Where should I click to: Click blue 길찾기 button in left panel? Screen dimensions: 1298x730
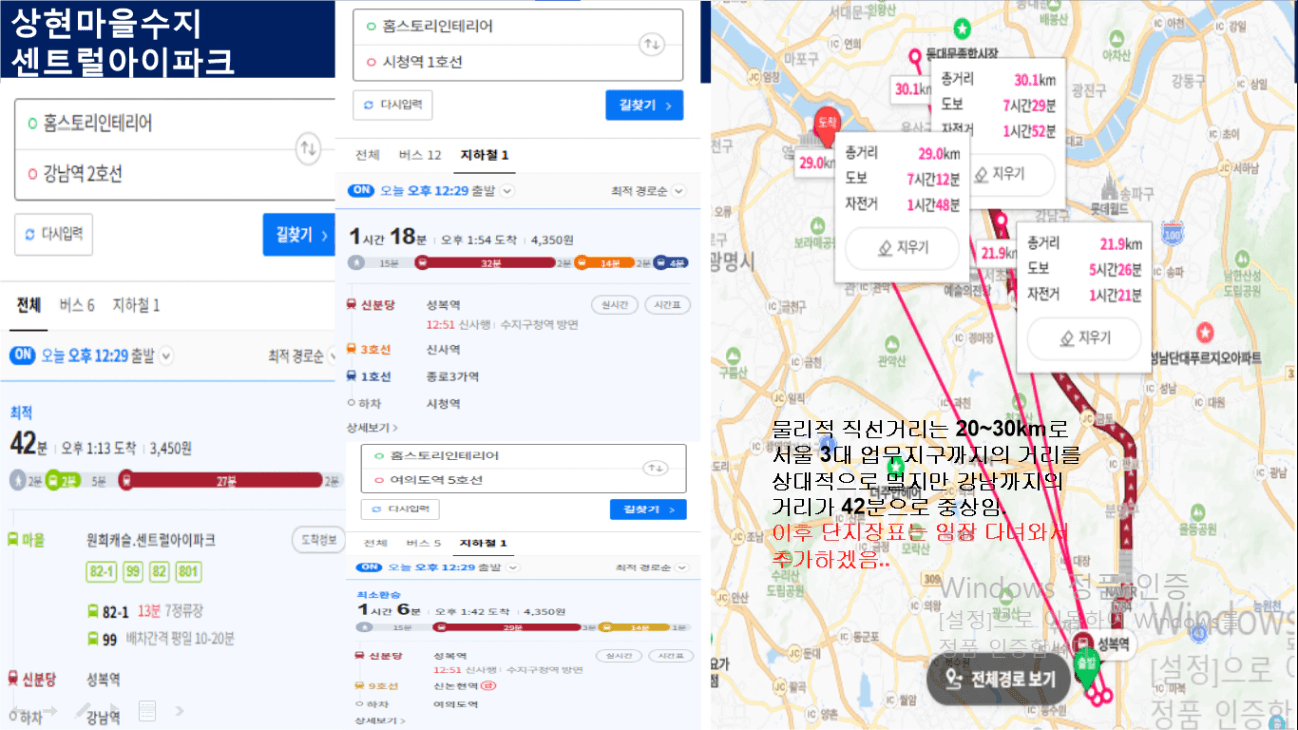(x=298, y=234)
